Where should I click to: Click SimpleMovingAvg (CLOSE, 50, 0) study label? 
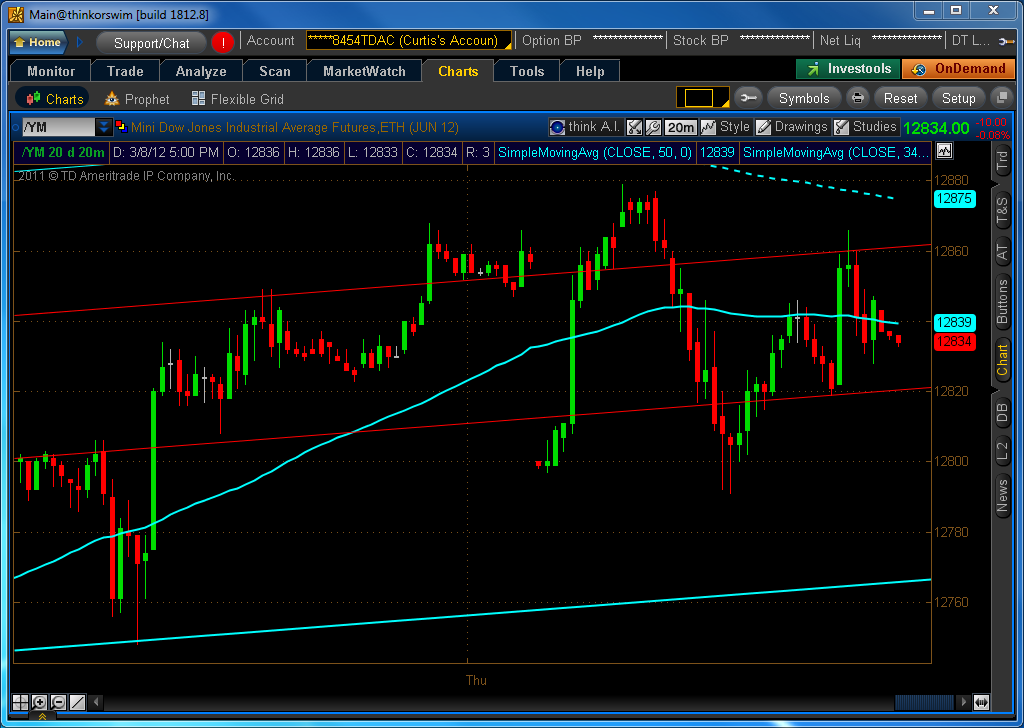594,152
